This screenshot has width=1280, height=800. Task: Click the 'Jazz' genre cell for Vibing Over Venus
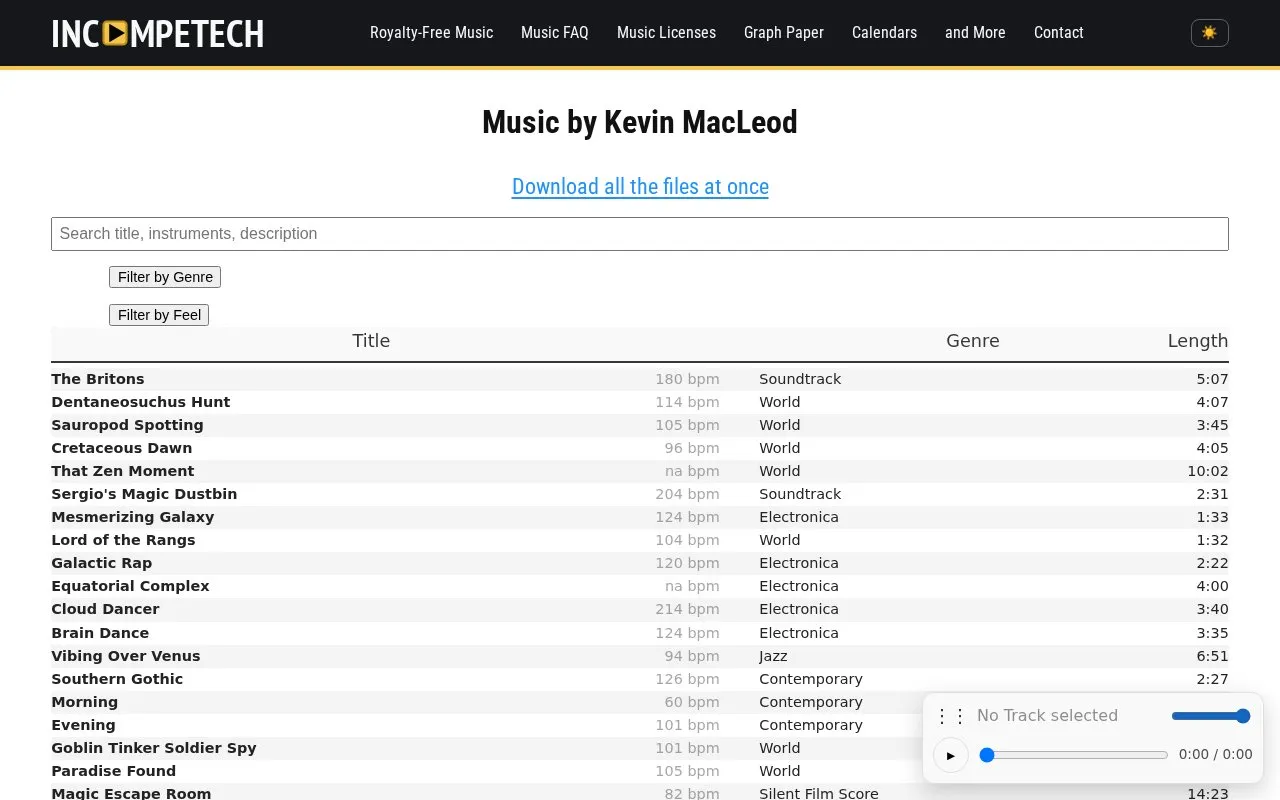tap(773, 656)
